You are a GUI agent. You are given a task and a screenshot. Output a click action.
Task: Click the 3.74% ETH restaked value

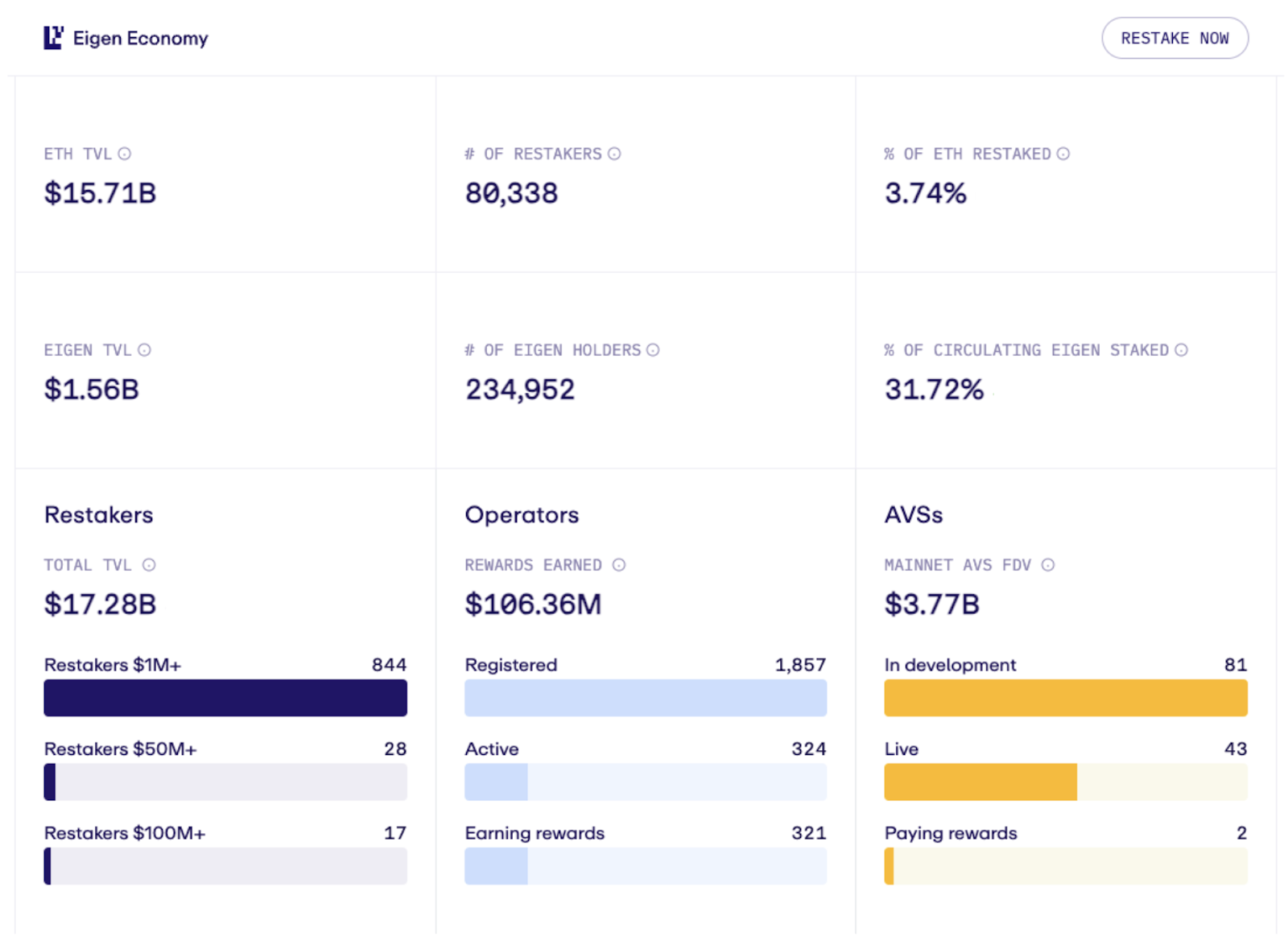pyautogui.click(x=926, y=193)
